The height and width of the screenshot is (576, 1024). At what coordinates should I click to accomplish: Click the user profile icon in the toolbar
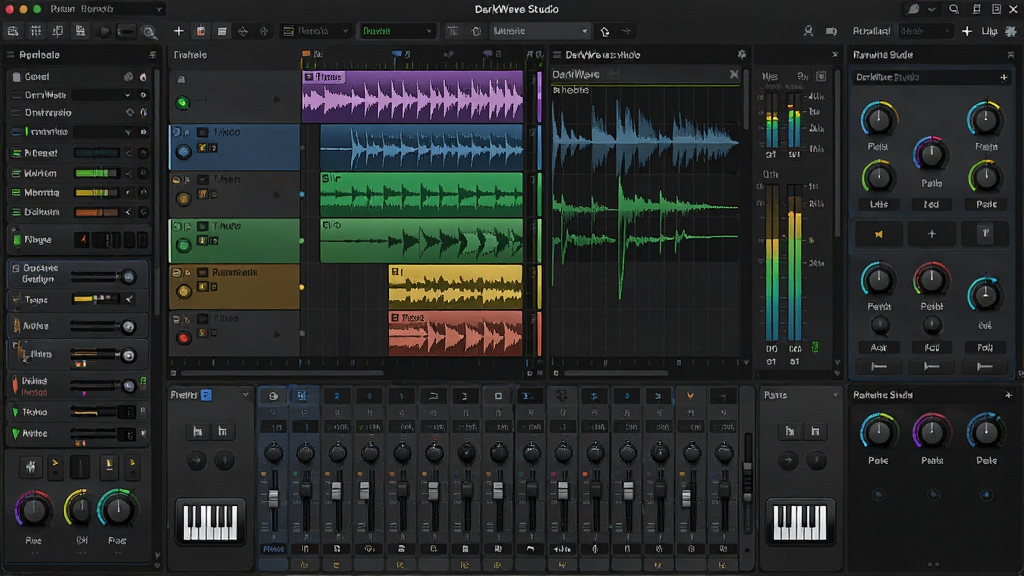808,31
